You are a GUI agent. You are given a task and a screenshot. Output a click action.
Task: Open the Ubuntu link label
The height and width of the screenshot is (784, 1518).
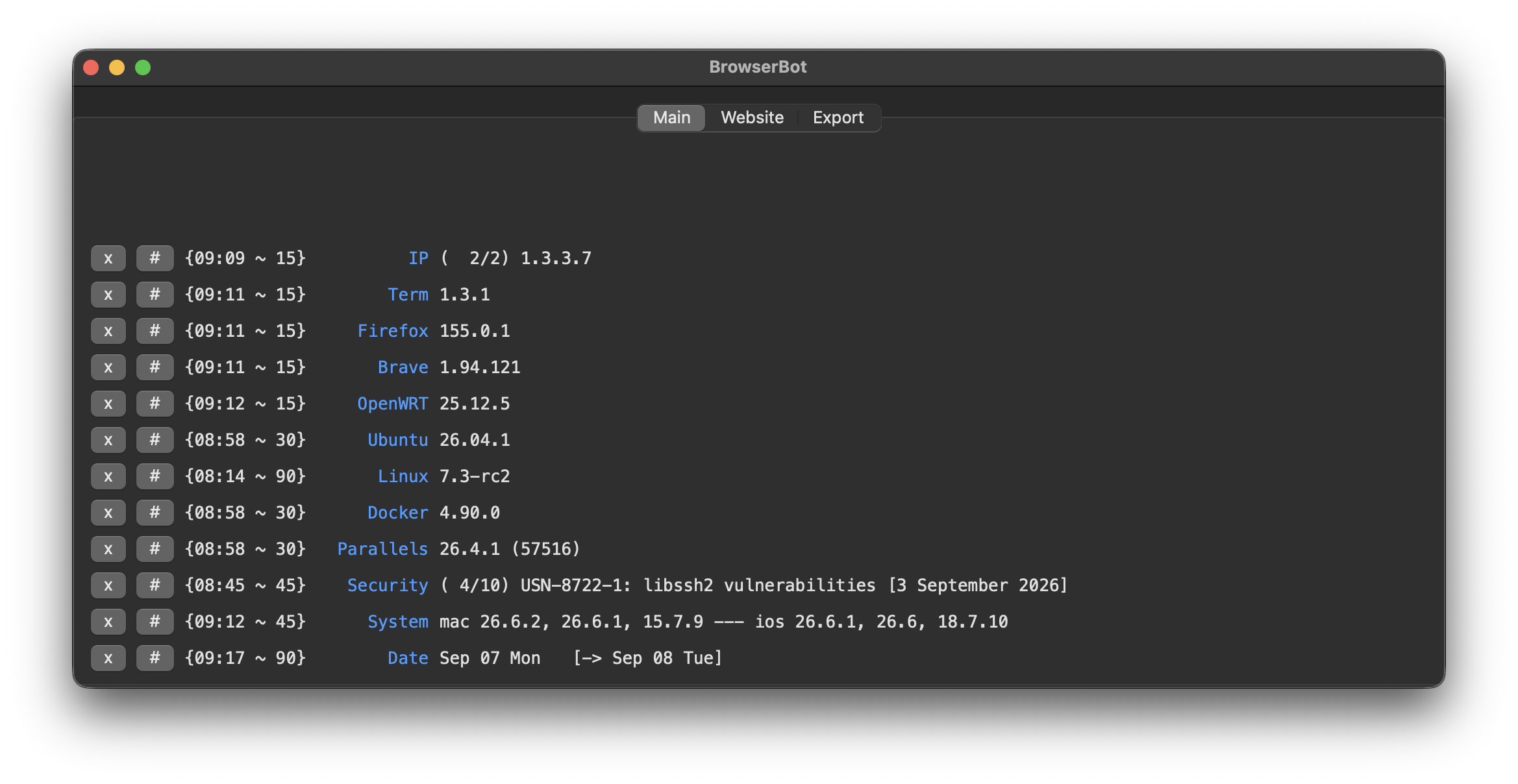(x=397, y=440)
